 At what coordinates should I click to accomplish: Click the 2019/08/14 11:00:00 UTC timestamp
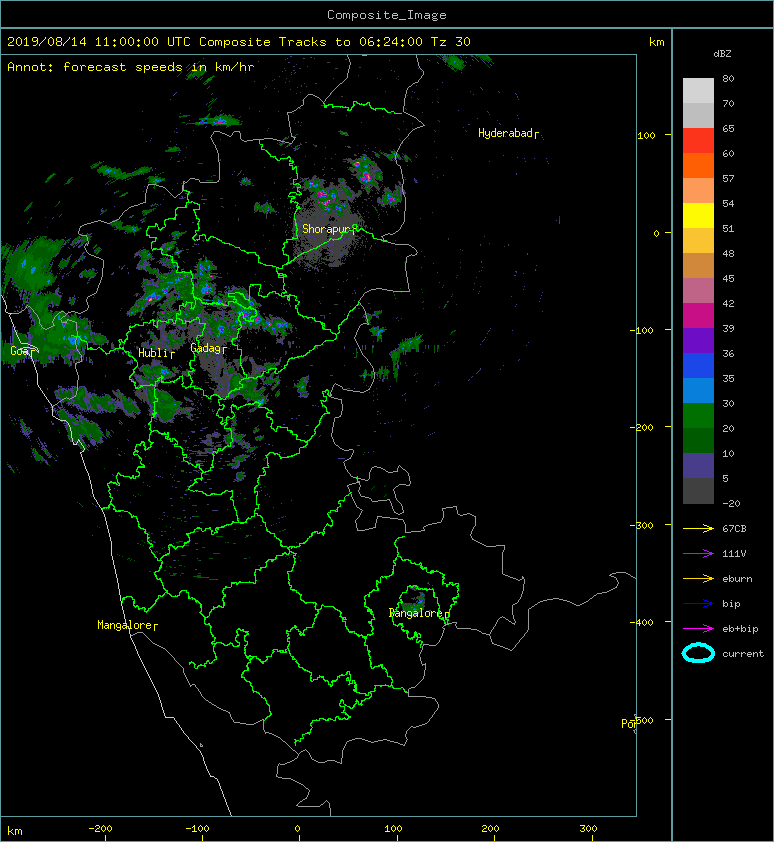(99, 42)
